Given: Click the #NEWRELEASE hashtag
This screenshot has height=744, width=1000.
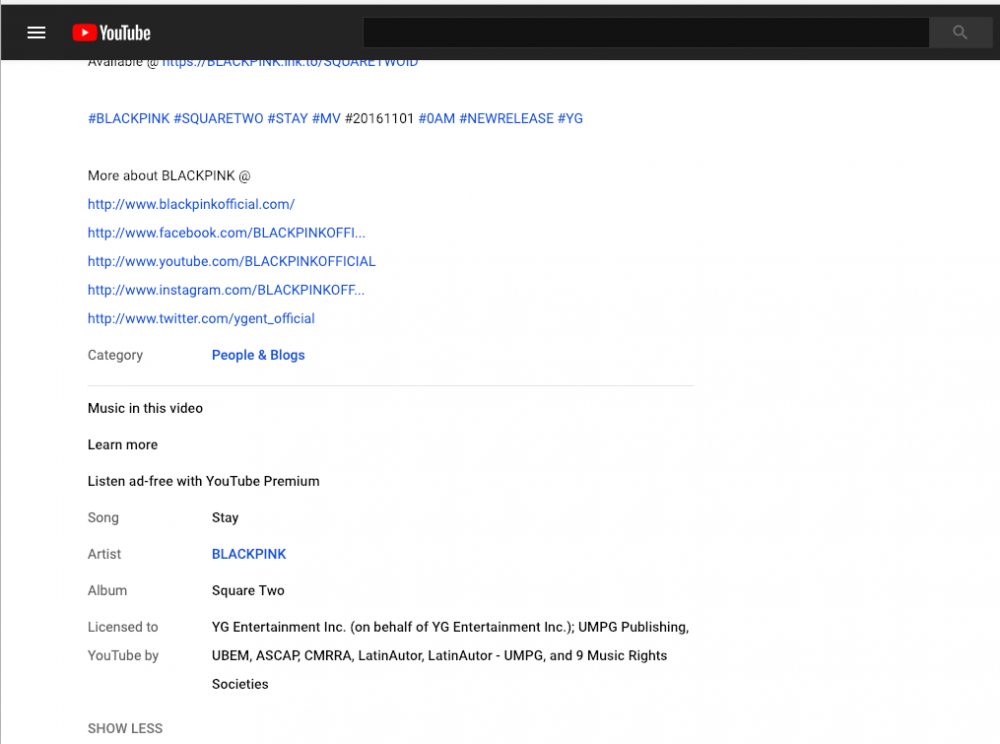Looking at the screenshot, I should coord(506,118).
